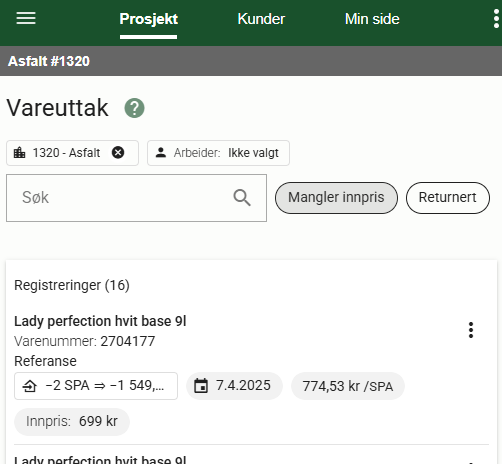Click the Innpris 699 kr chip
502x464 pixels.
point(72,421)
